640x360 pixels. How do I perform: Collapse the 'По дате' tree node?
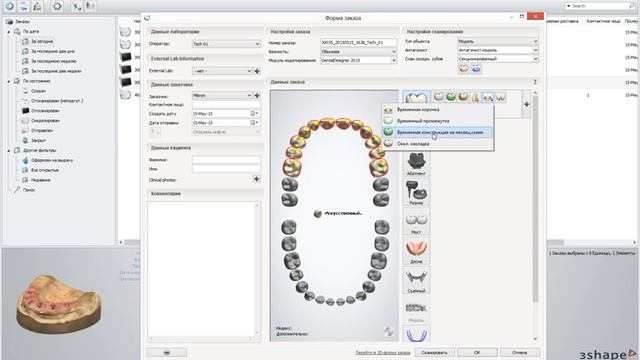point(9,31)
